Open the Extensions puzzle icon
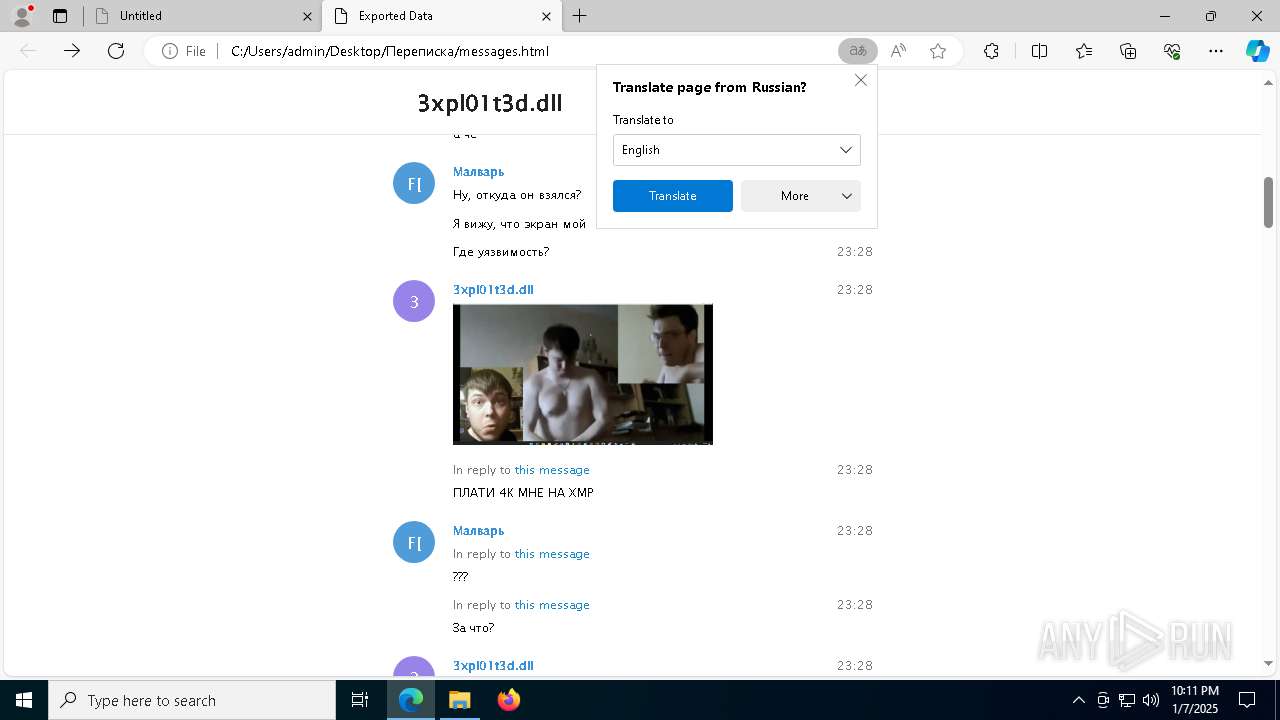The image size is (1280, 720). tap(991, 51)
